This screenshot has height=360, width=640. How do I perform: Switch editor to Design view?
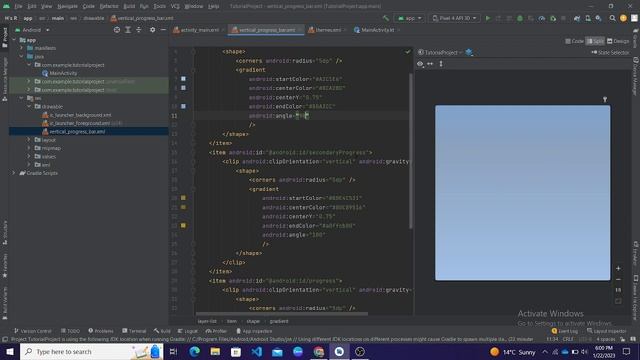tap(618, 41)
